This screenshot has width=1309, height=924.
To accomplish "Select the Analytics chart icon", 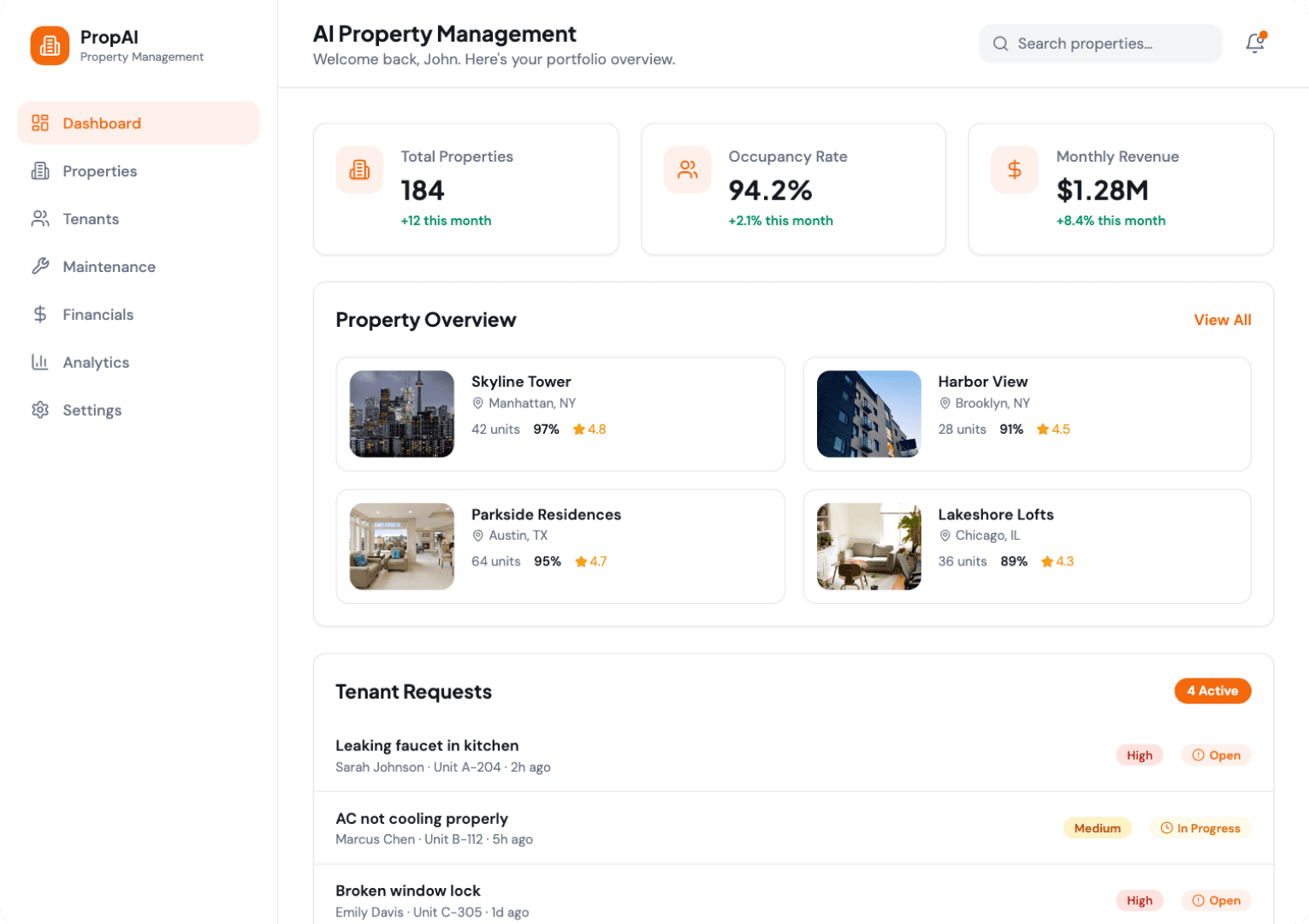I will pyautogui.click(x=39, y=362).
